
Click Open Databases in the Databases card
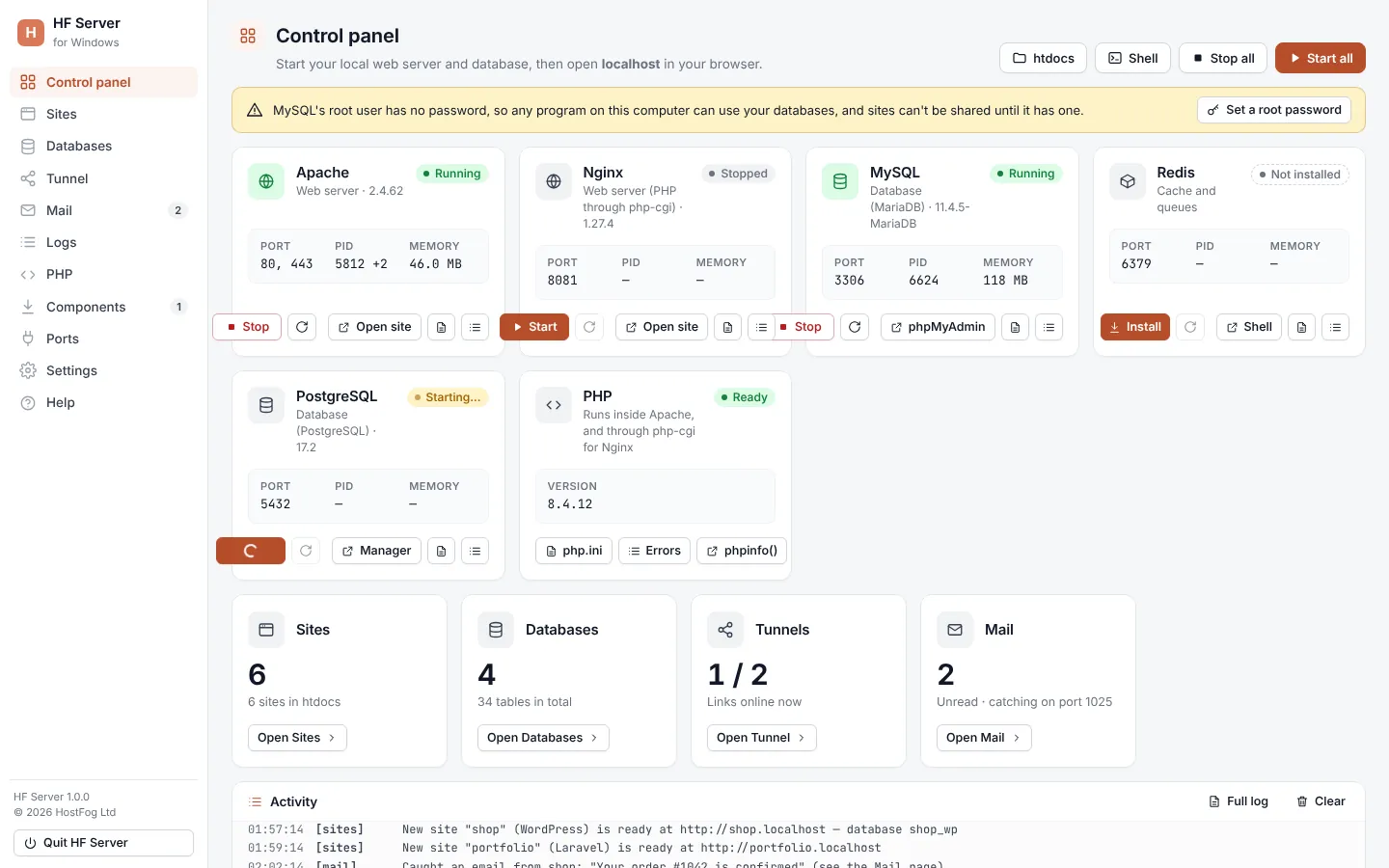point(543,738)
